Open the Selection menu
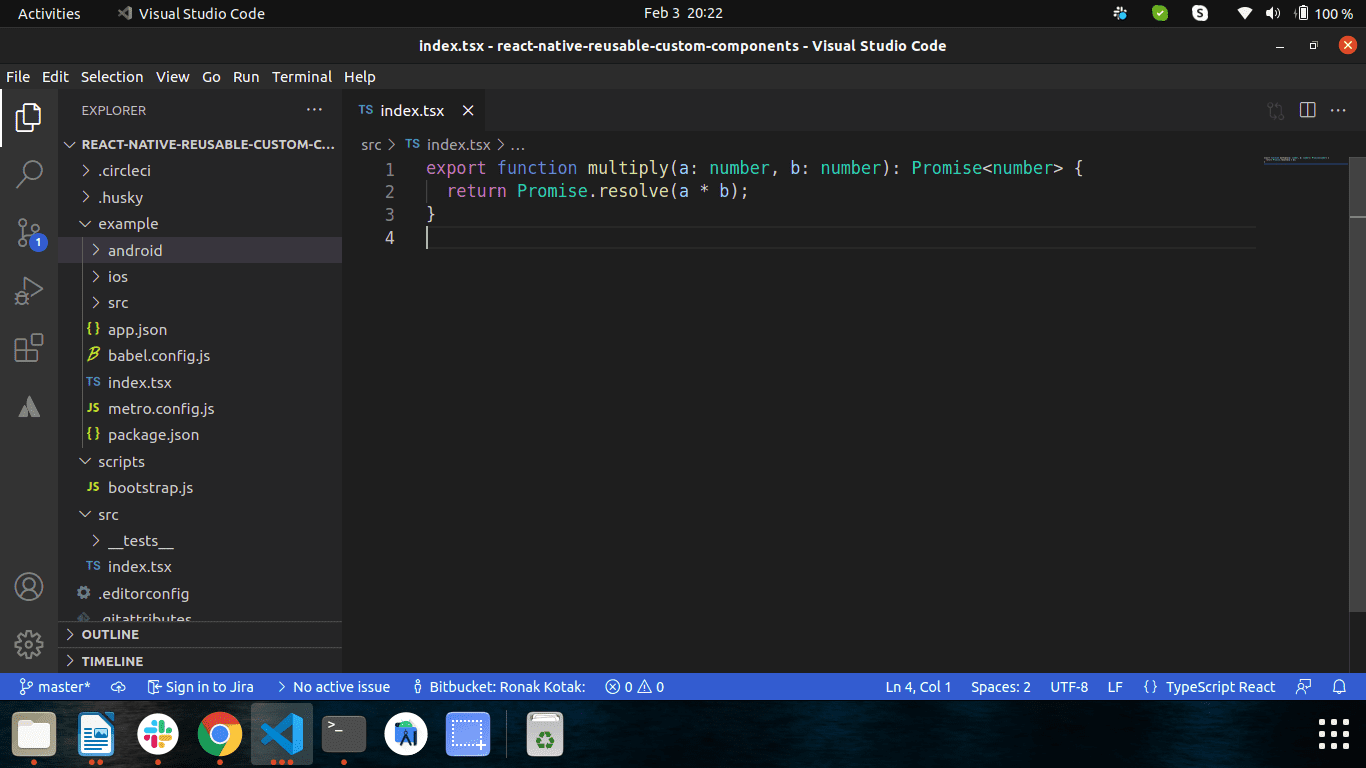This screenshot has width=1366, height=768. click(112, 77)
